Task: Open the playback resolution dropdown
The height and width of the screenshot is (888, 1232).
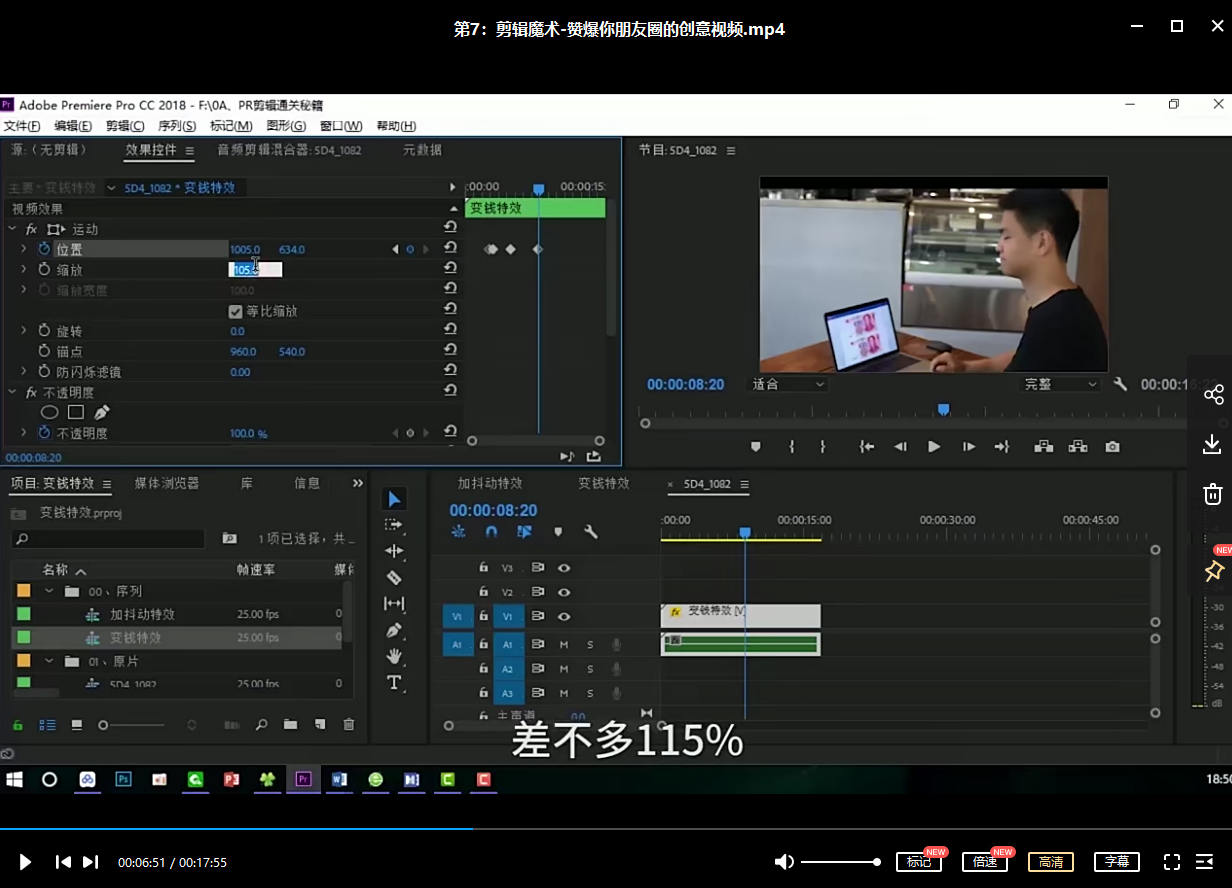Action: click(1060, 384)
